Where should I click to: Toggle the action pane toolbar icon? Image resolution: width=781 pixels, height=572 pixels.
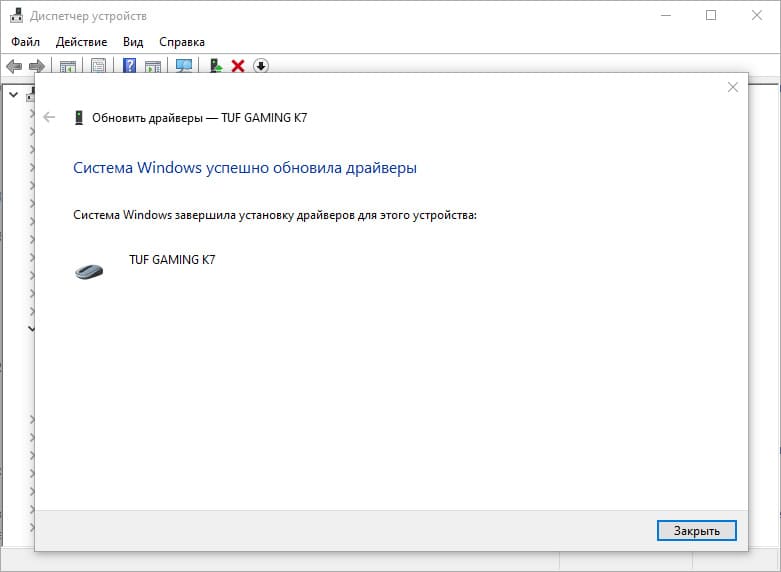pyautogui.click(x=153, y=66)
